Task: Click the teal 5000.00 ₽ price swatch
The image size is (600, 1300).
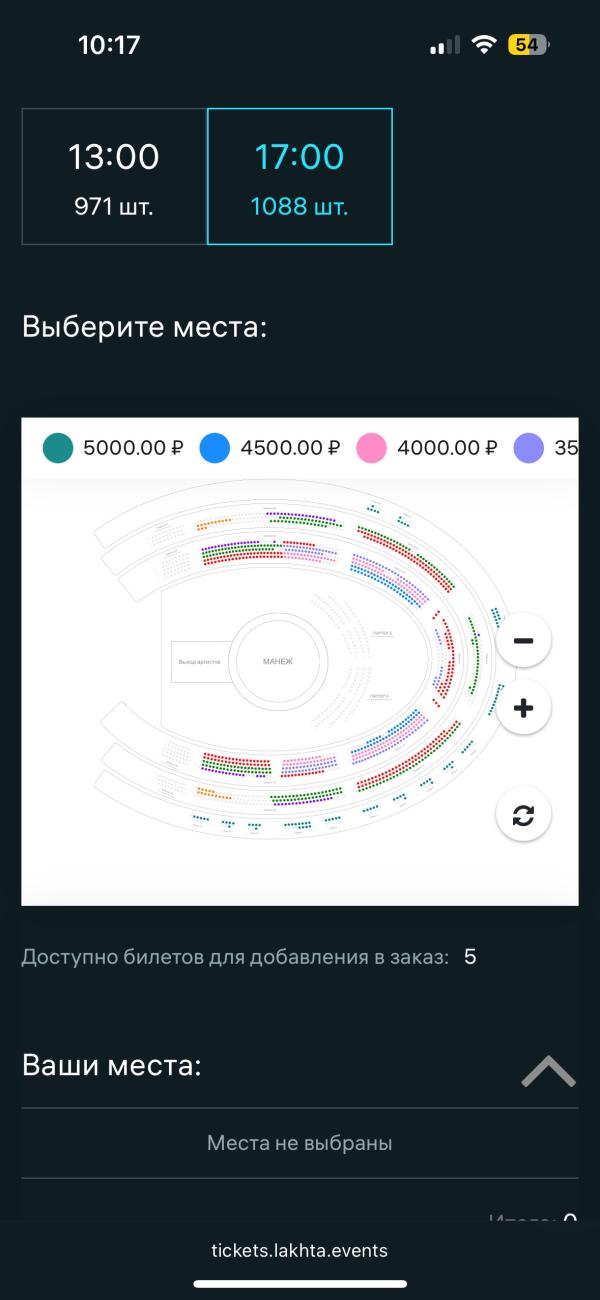Action: [59, 448]
